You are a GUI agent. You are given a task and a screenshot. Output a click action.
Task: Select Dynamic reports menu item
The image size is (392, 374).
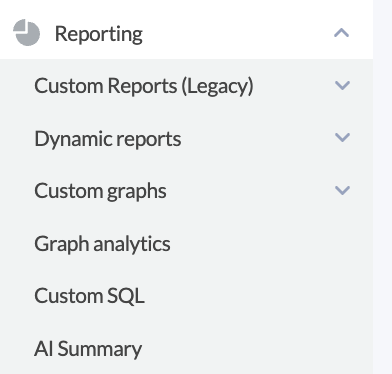click(x=108, y=139)
